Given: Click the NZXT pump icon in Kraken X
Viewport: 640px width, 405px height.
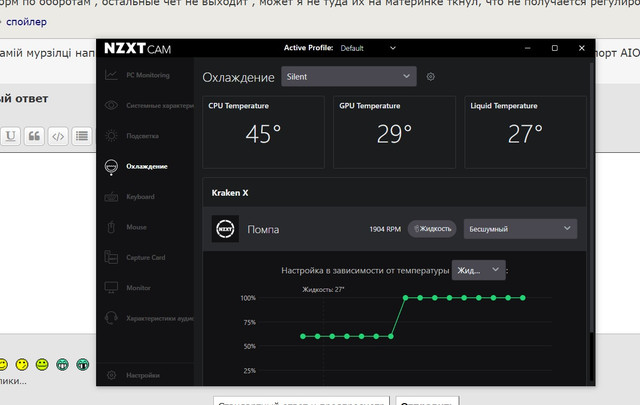Looking at the screenshot, I should coord(225,229).
